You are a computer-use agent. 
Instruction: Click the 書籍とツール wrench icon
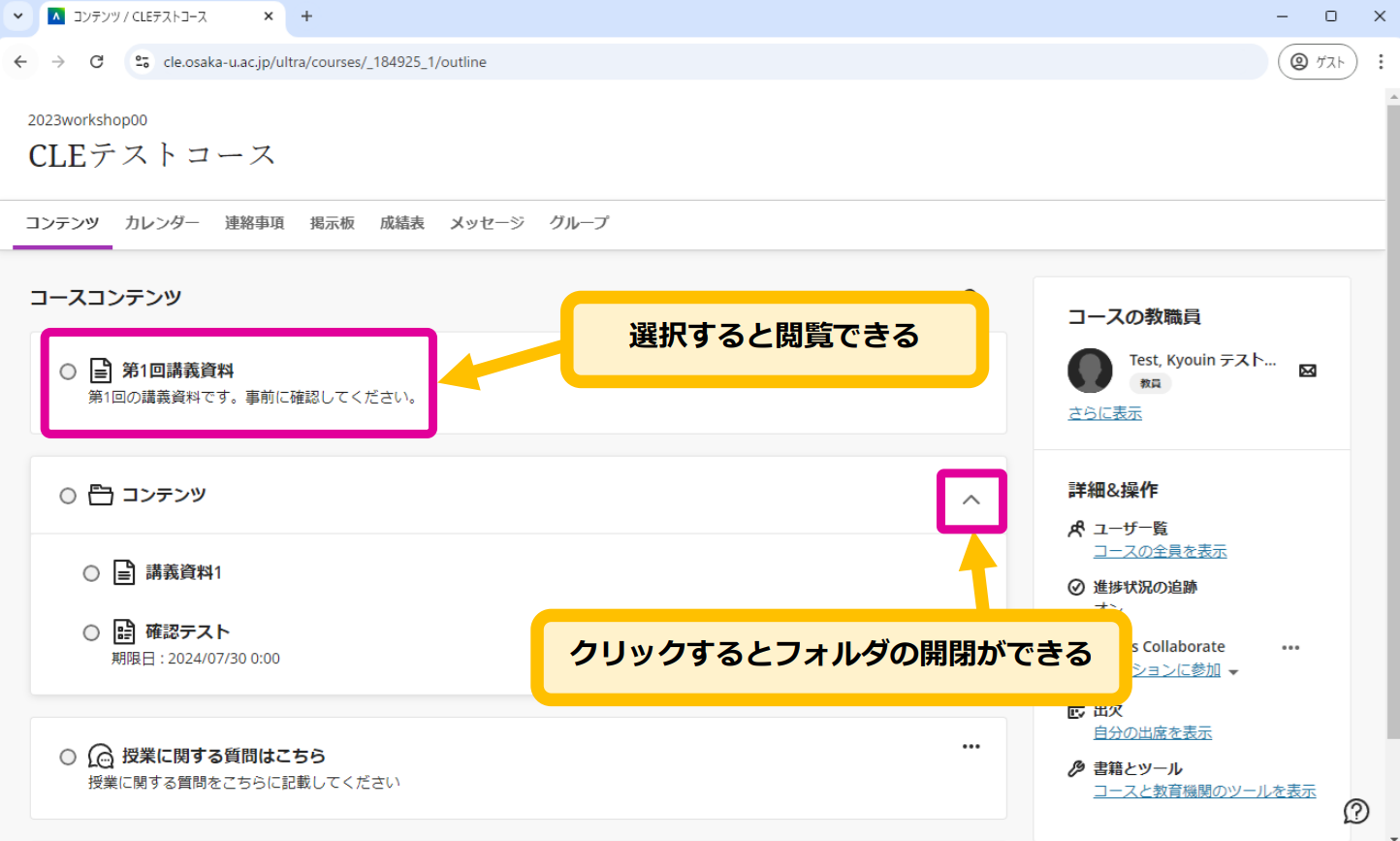[1076, 768]
